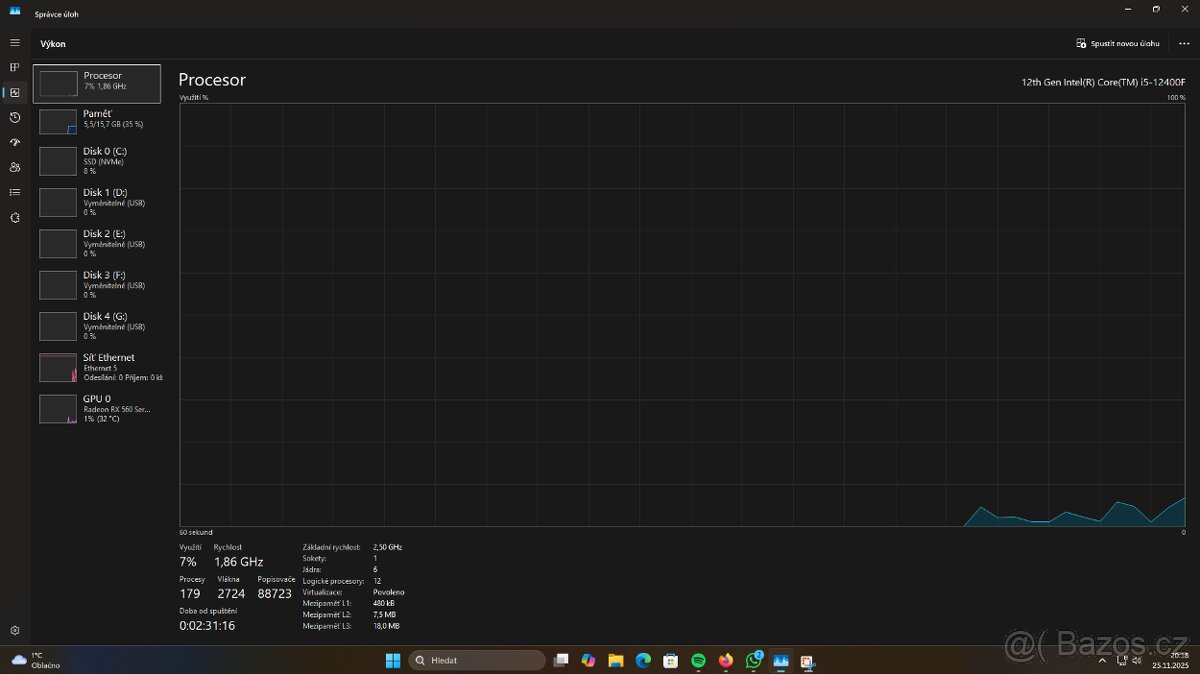Image resolution: width=1200 pixels, height=674 pixels.
Task: Select Disk 3 (F:) removable item
Action: pos(97,285)
